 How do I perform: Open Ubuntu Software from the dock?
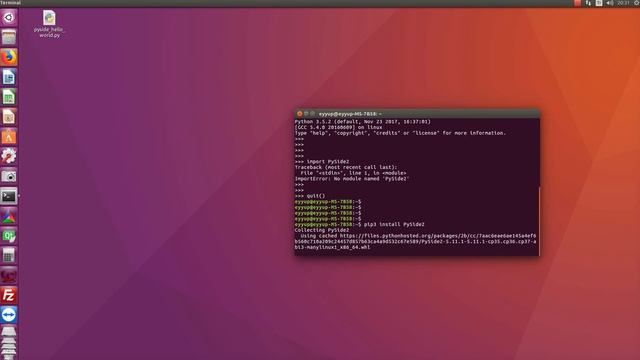coord(9,136)
